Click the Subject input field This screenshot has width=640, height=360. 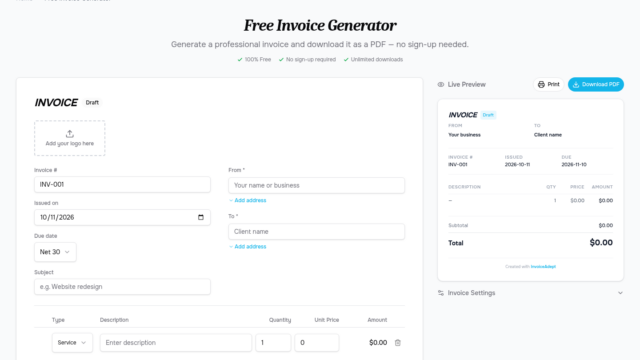tap(122, 287)
